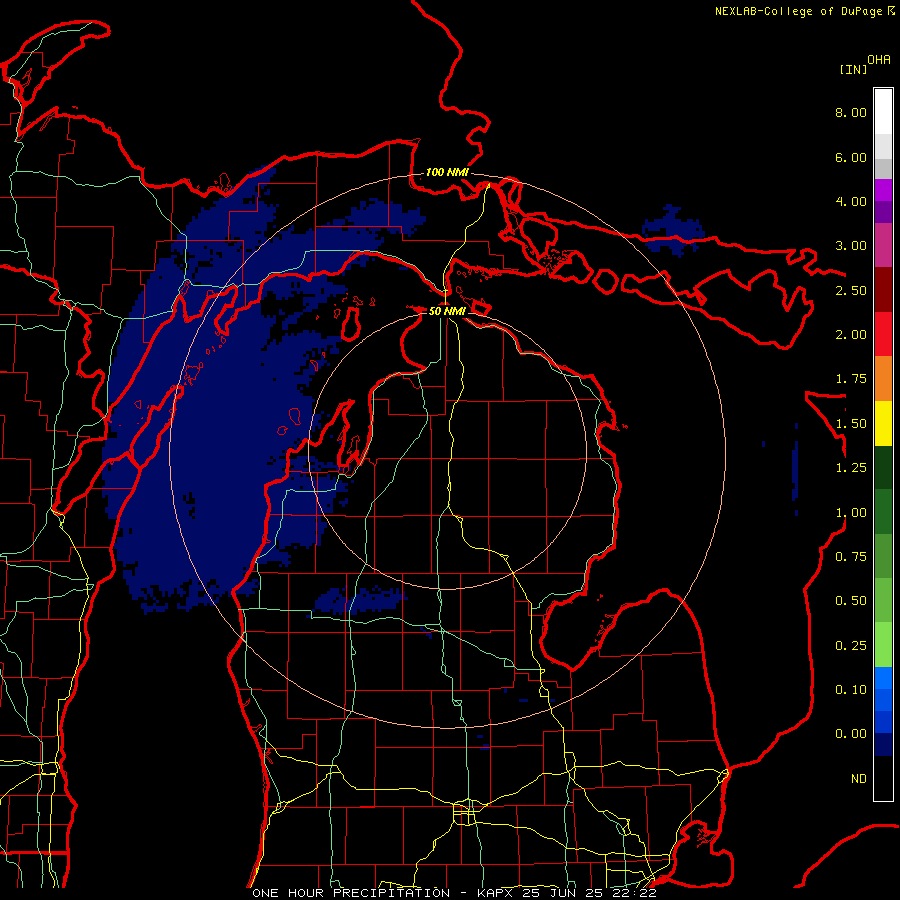Screen dimensions: 900x900
Task: Pick the orange swatch in the legend
Action: click(883, 379)
